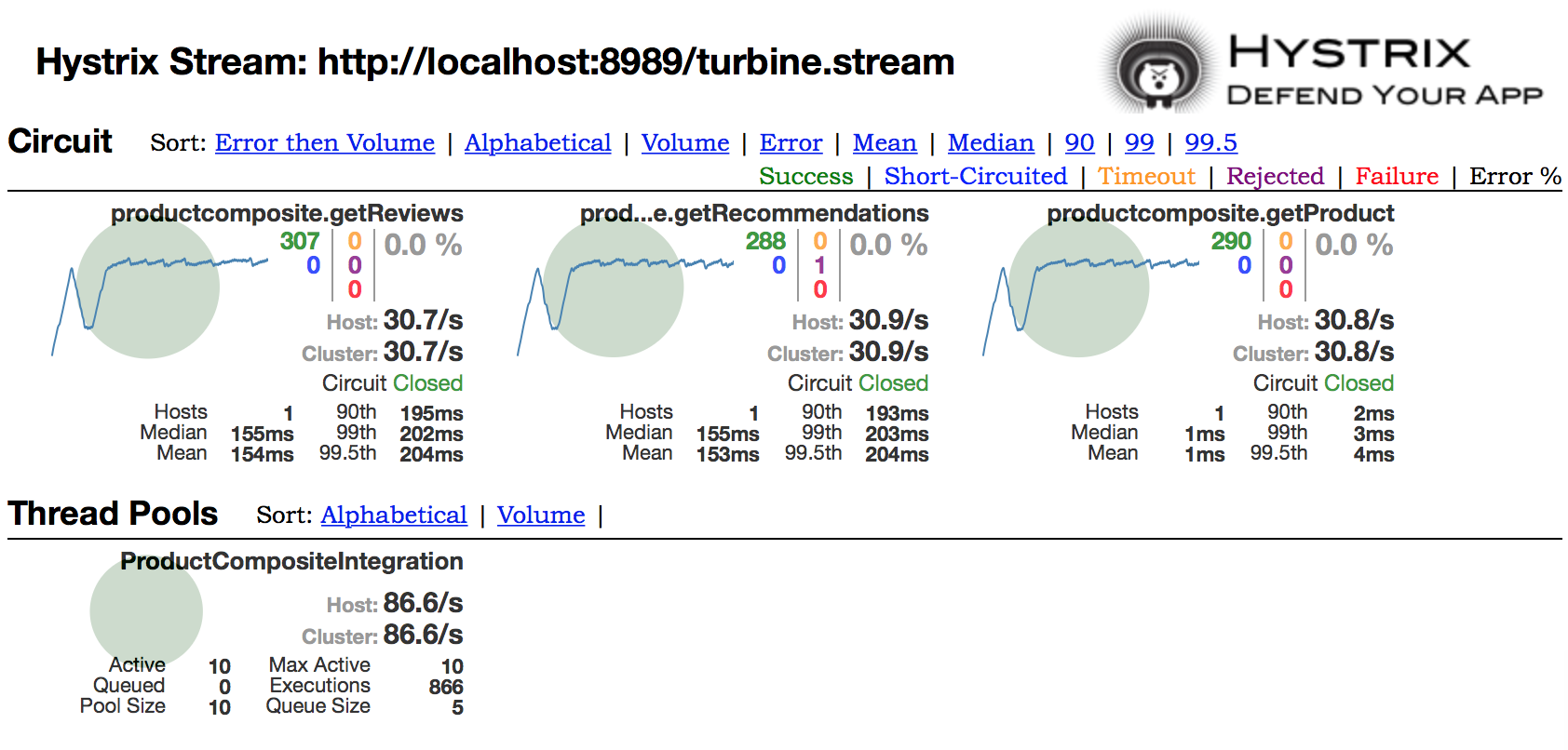This screenshot has height=750, width=1568.
Task: Click the Timeout legend label
Action: click(x=1146, y=176)
